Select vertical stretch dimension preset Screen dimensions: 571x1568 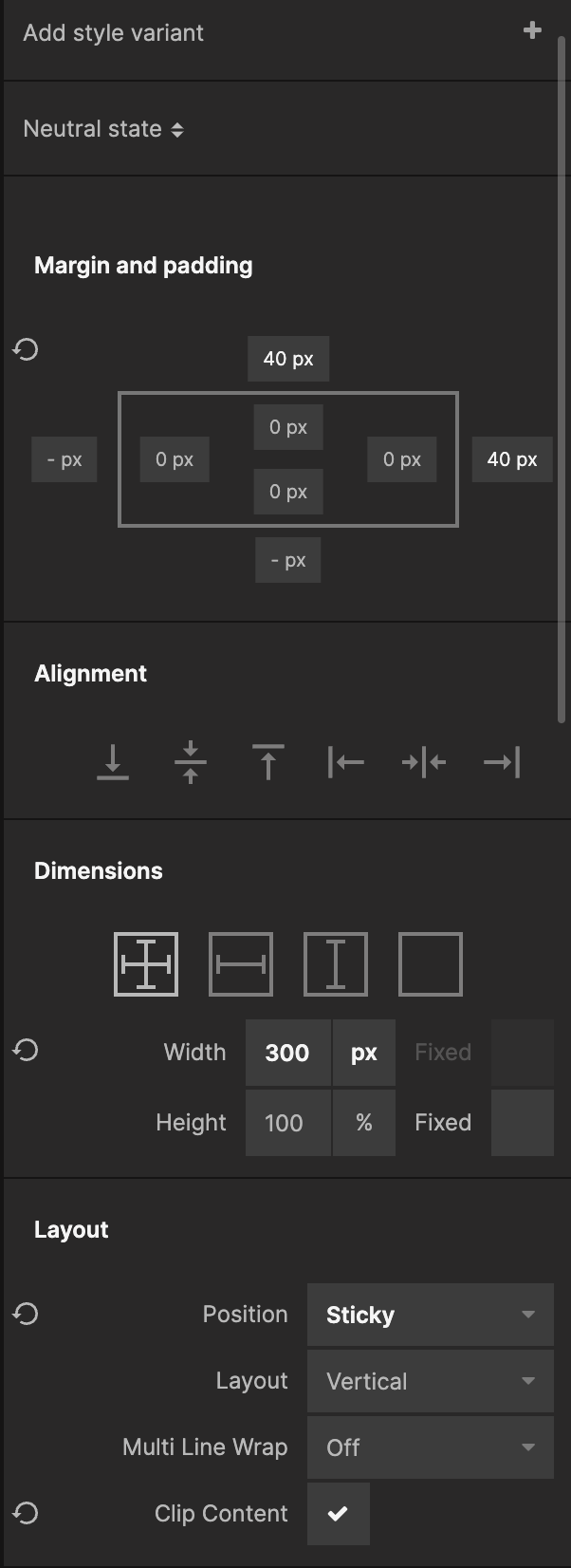(x=336, y=964)
